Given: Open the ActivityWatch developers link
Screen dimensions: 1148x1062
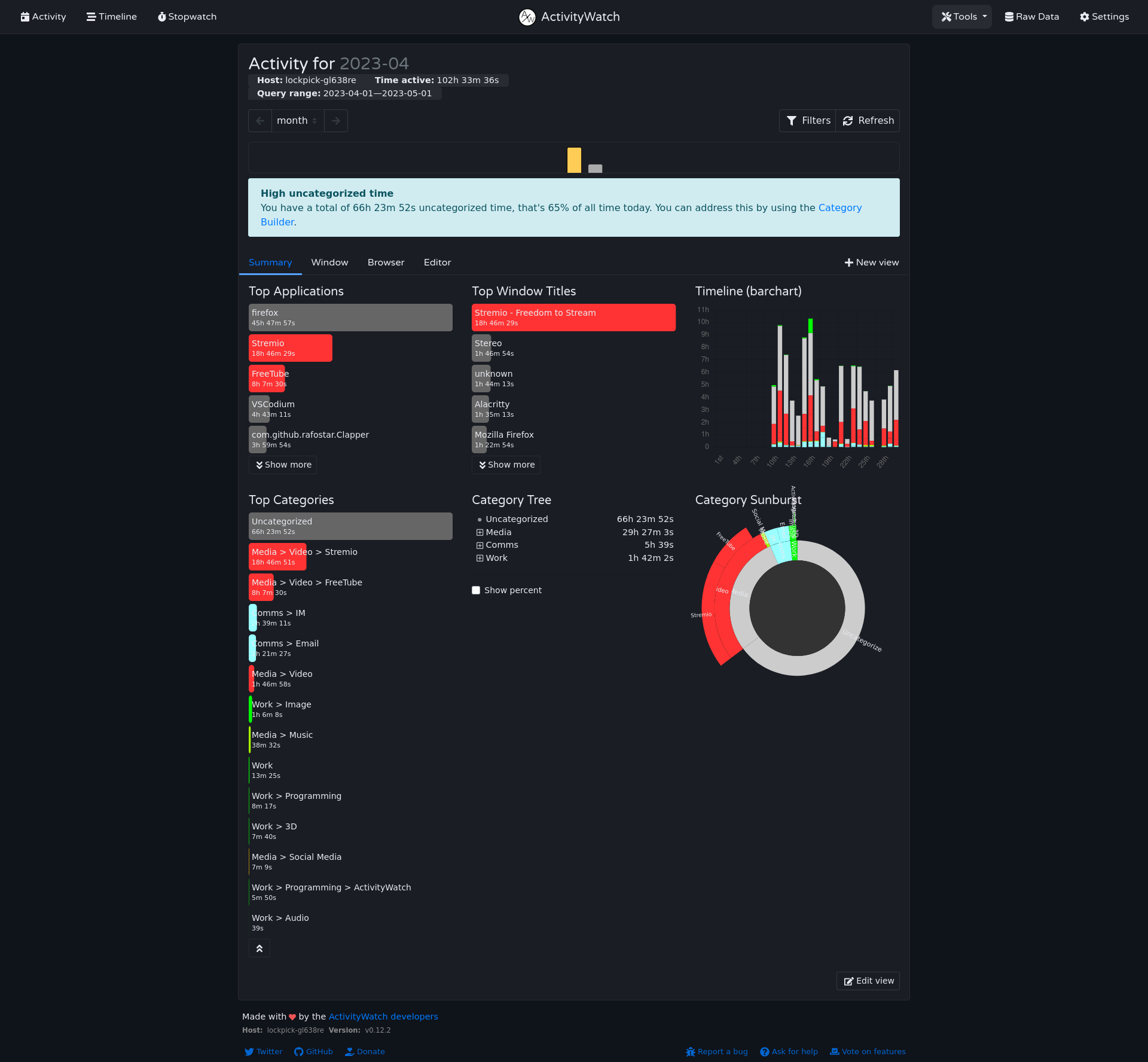Looking at the screenshot, I should coord(383,1017).
